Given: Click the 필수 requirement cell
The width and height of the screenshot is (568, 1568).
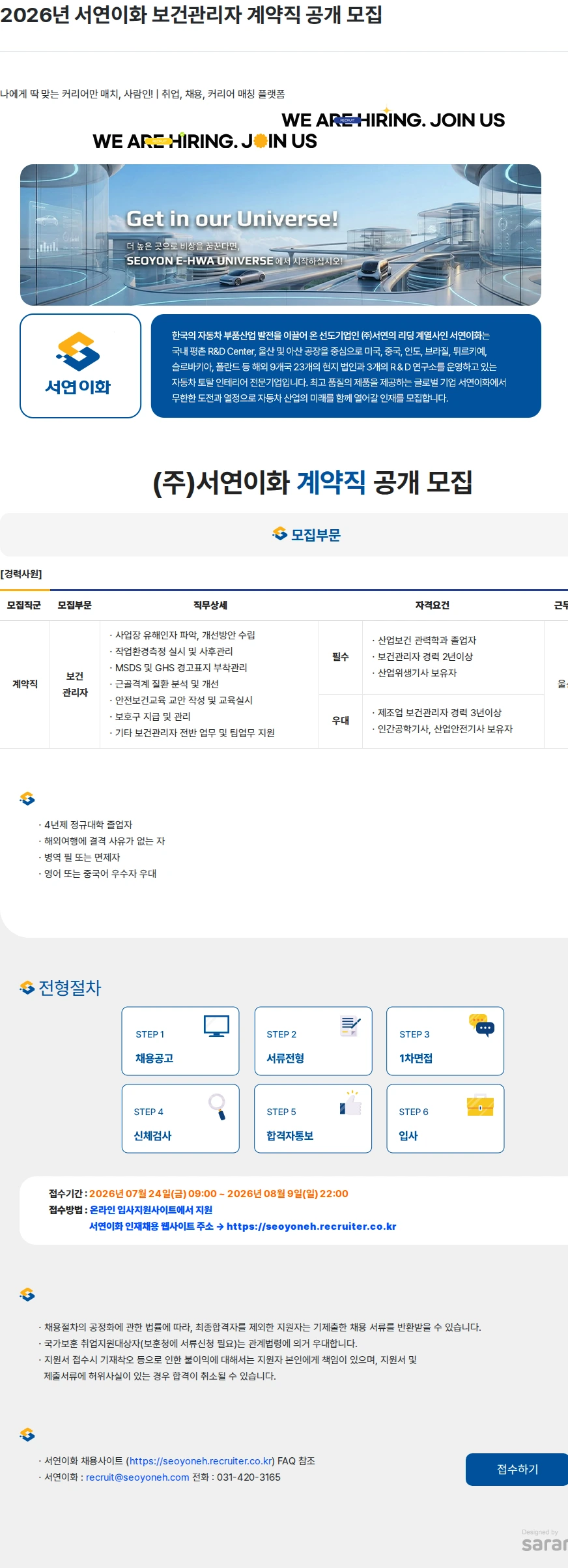Looking at the screenshot, I should (341, 657).
